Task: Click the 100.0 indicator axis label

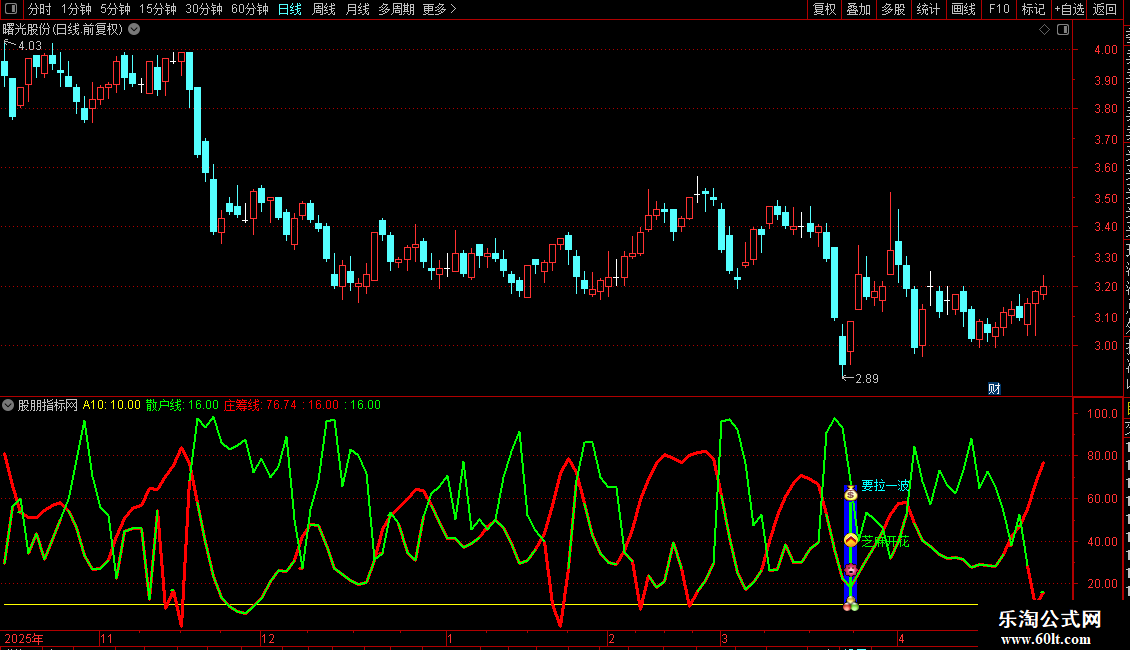Action: pyautogui.click(x=1103, y=414)
